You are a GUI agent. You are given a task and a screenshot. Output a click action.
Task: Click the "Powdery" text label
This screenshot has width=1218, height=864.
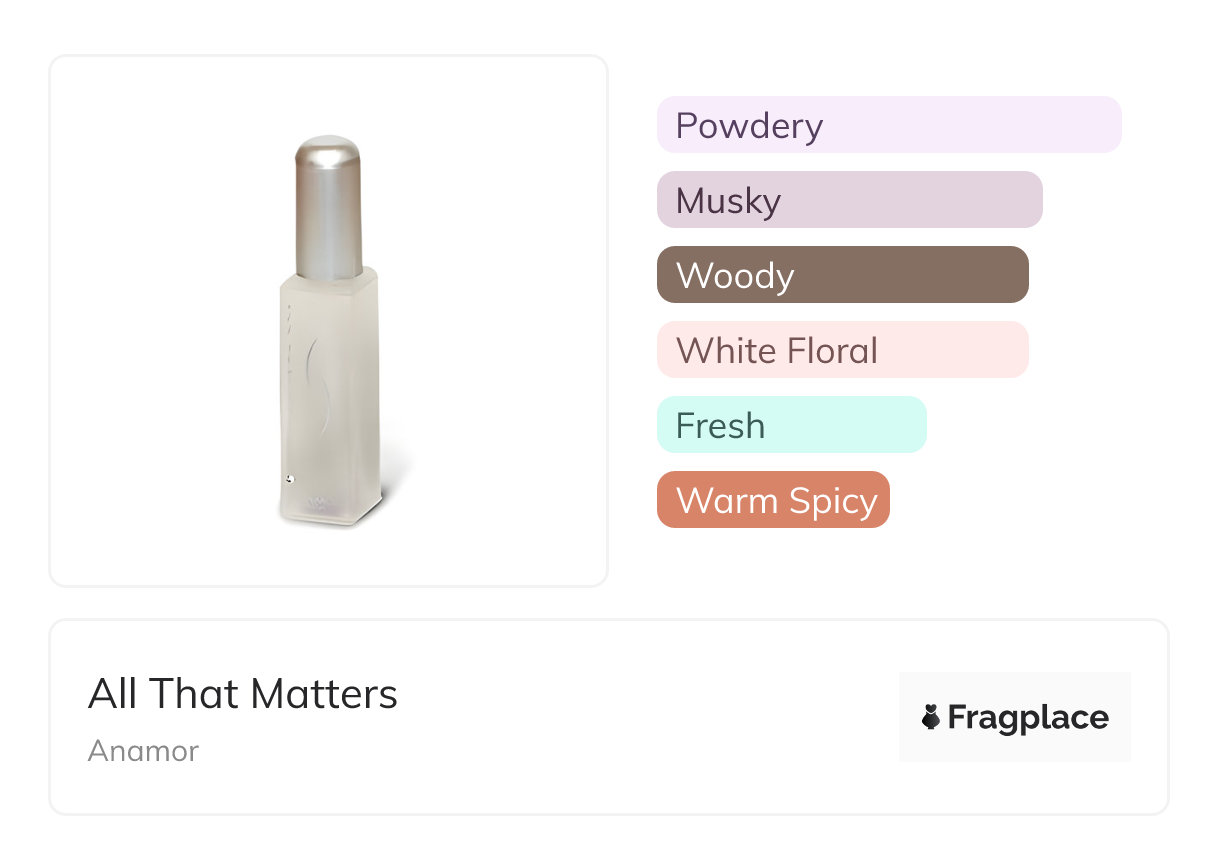(749, 126)
